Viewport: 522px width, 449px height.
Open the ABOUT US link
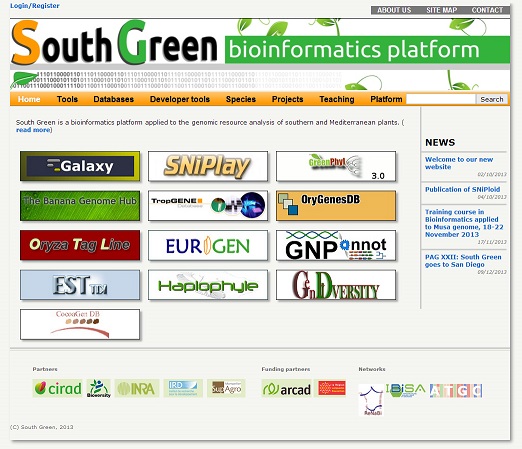(x=394, y=10)
